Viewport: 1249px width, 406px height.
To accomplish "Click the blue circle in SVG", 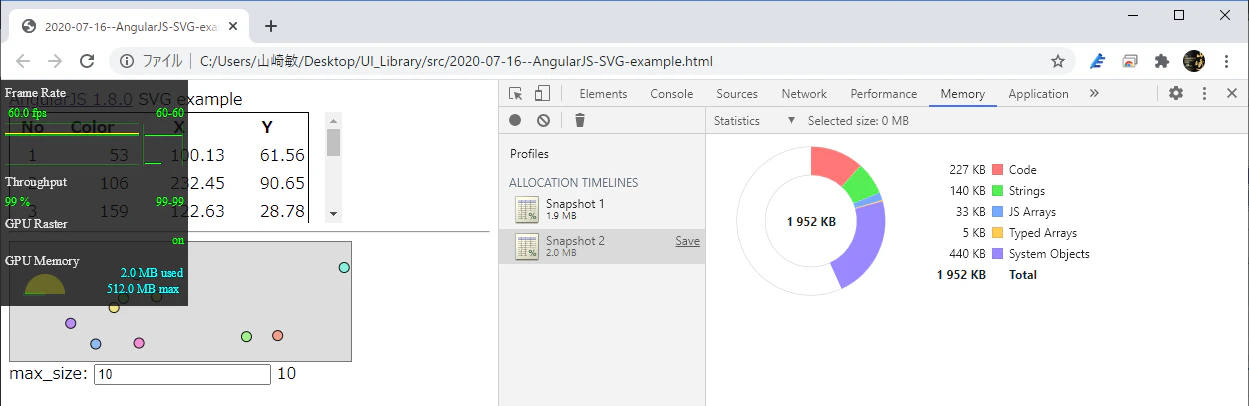I will point(96,344).
